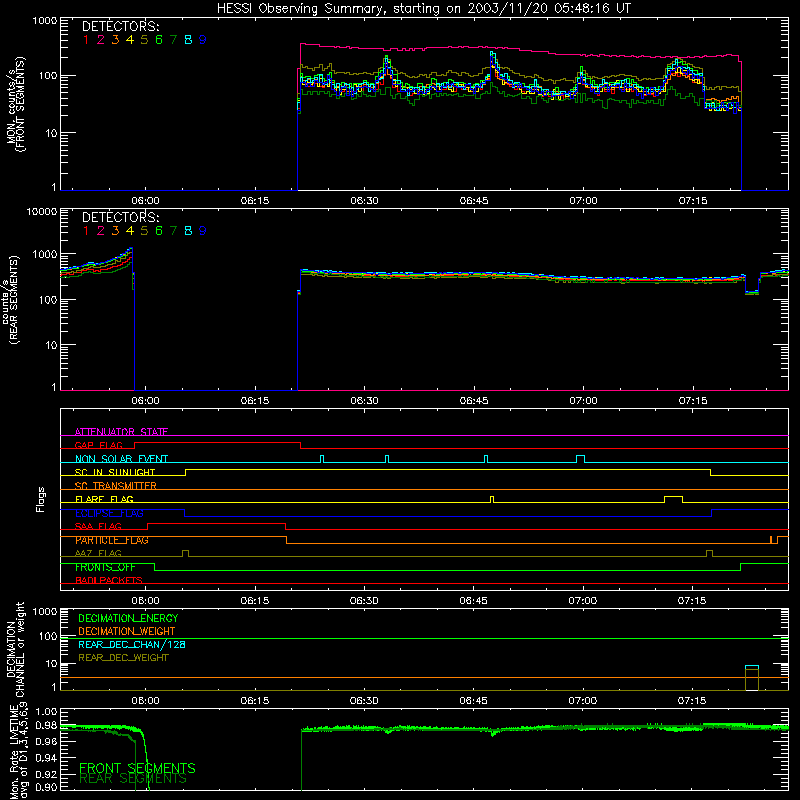Select the SAA_FLAG label
Image resolution: width=800 pixels, height=800 pixels.
[98, 526]
